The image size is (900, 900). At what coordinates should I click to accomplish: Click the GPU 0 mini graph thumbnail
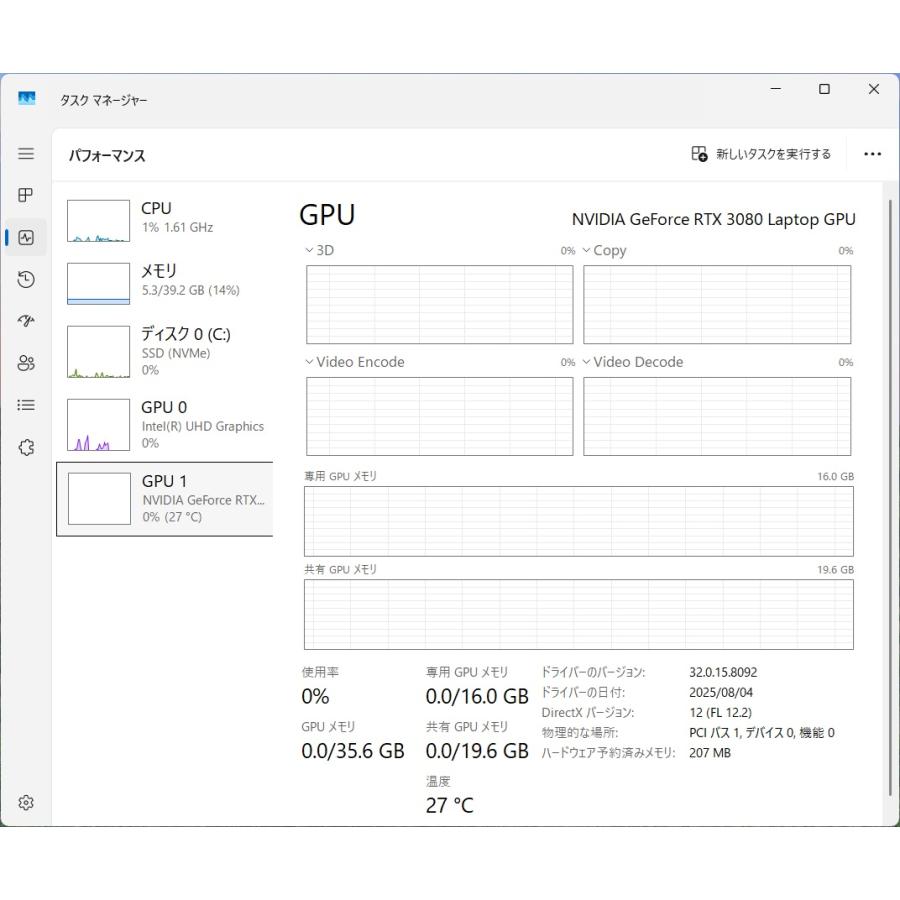point(98,425)
